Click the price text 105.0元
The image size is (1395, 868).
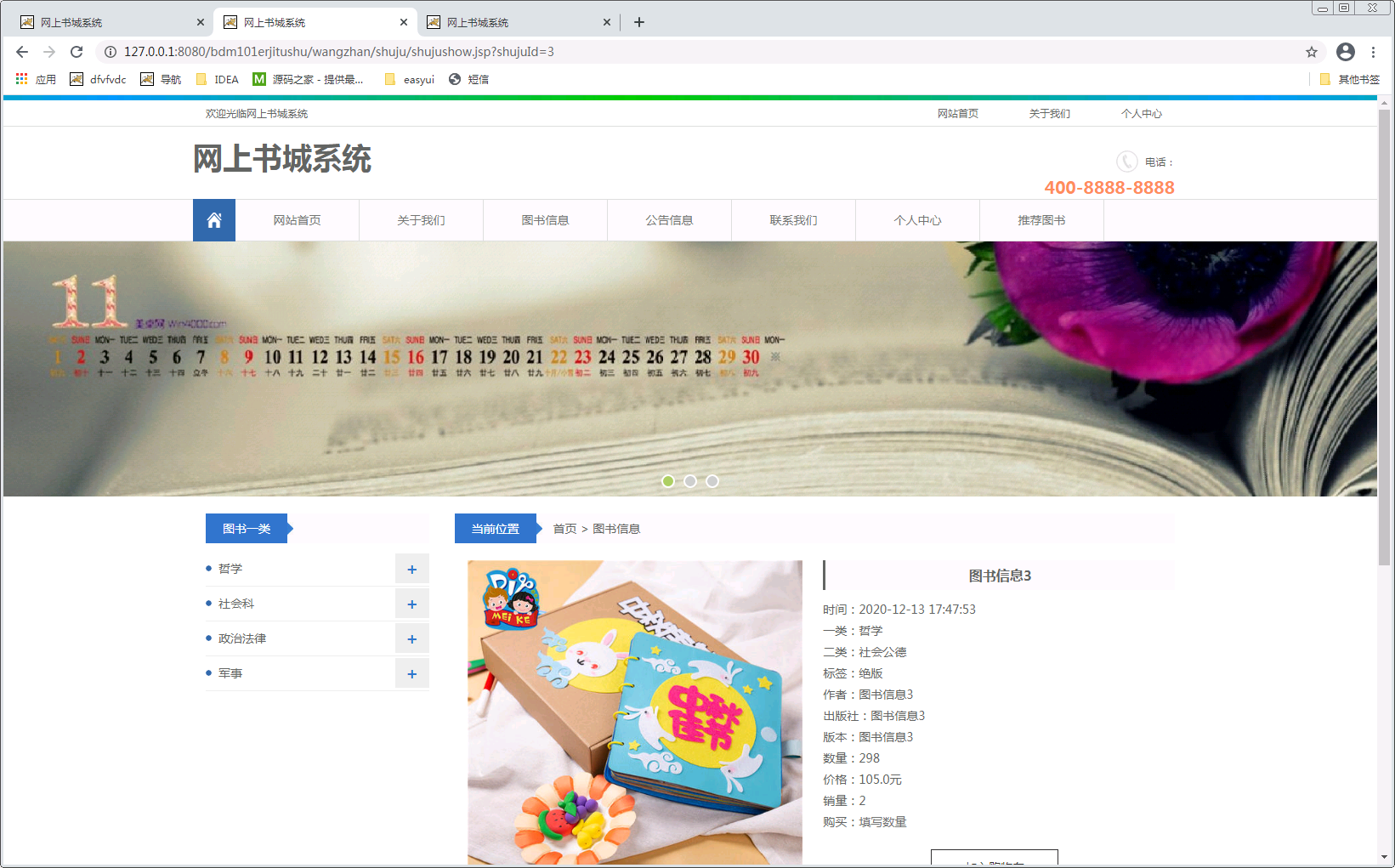point(880,780)
